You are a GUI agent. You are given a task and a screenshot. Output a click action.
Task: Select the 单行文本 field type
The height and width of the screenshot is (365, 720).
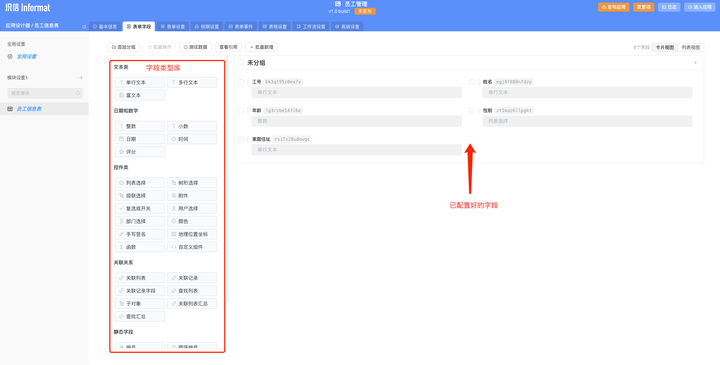[140, 83]
